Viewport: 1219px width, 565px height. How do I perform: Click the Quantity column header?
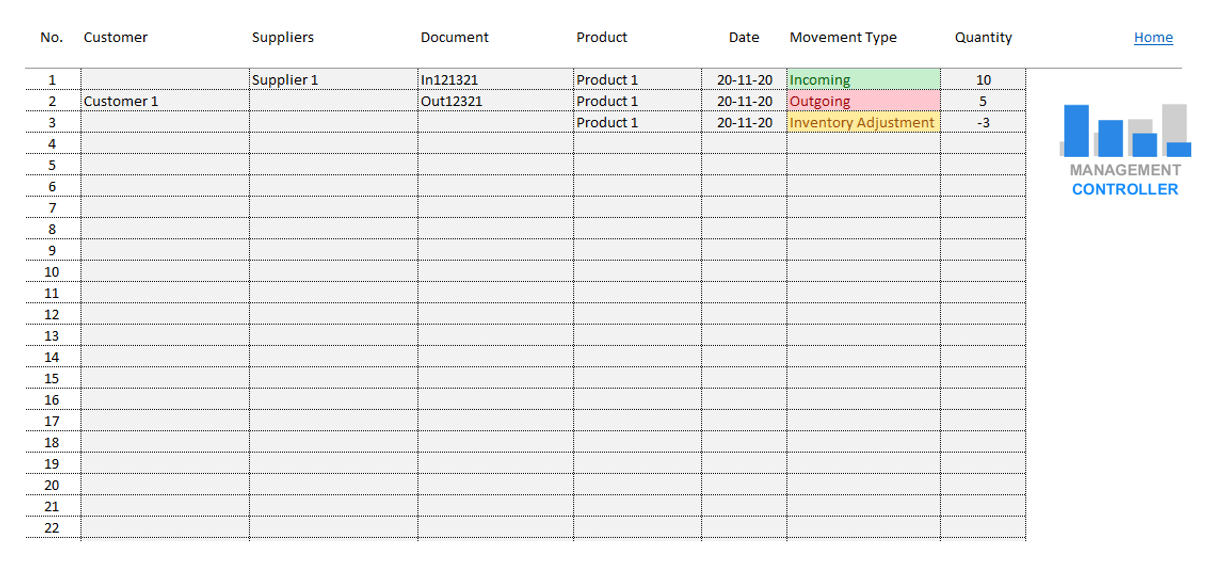983,38
